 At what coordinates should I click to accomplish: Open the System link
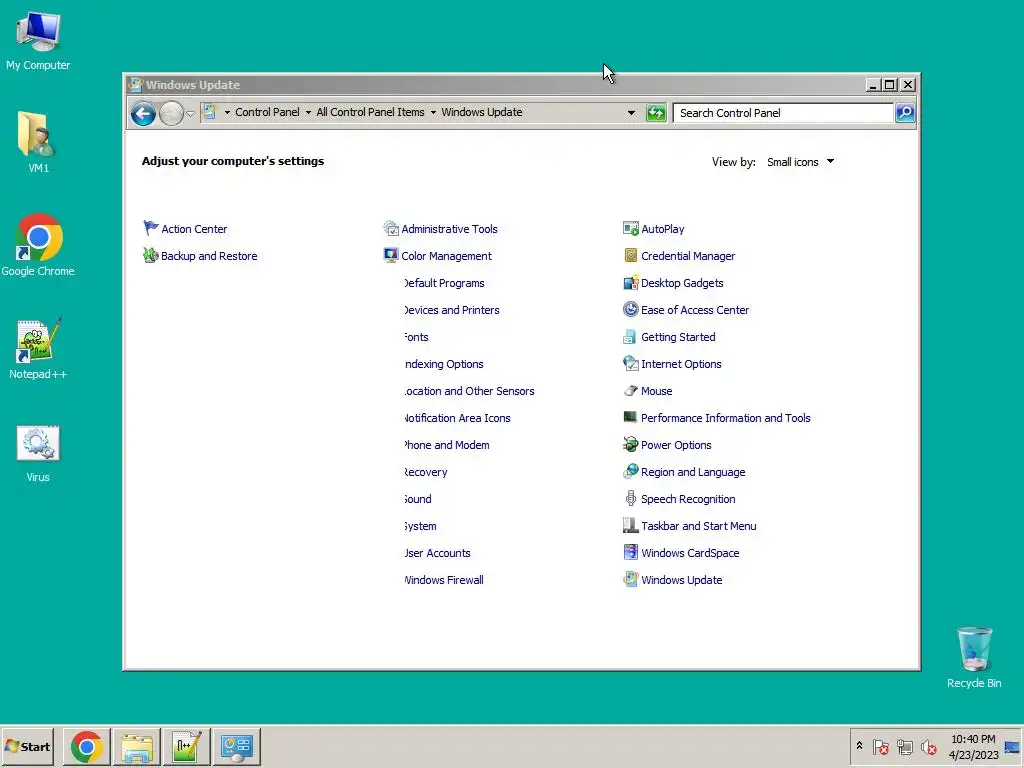pos(420,526)
